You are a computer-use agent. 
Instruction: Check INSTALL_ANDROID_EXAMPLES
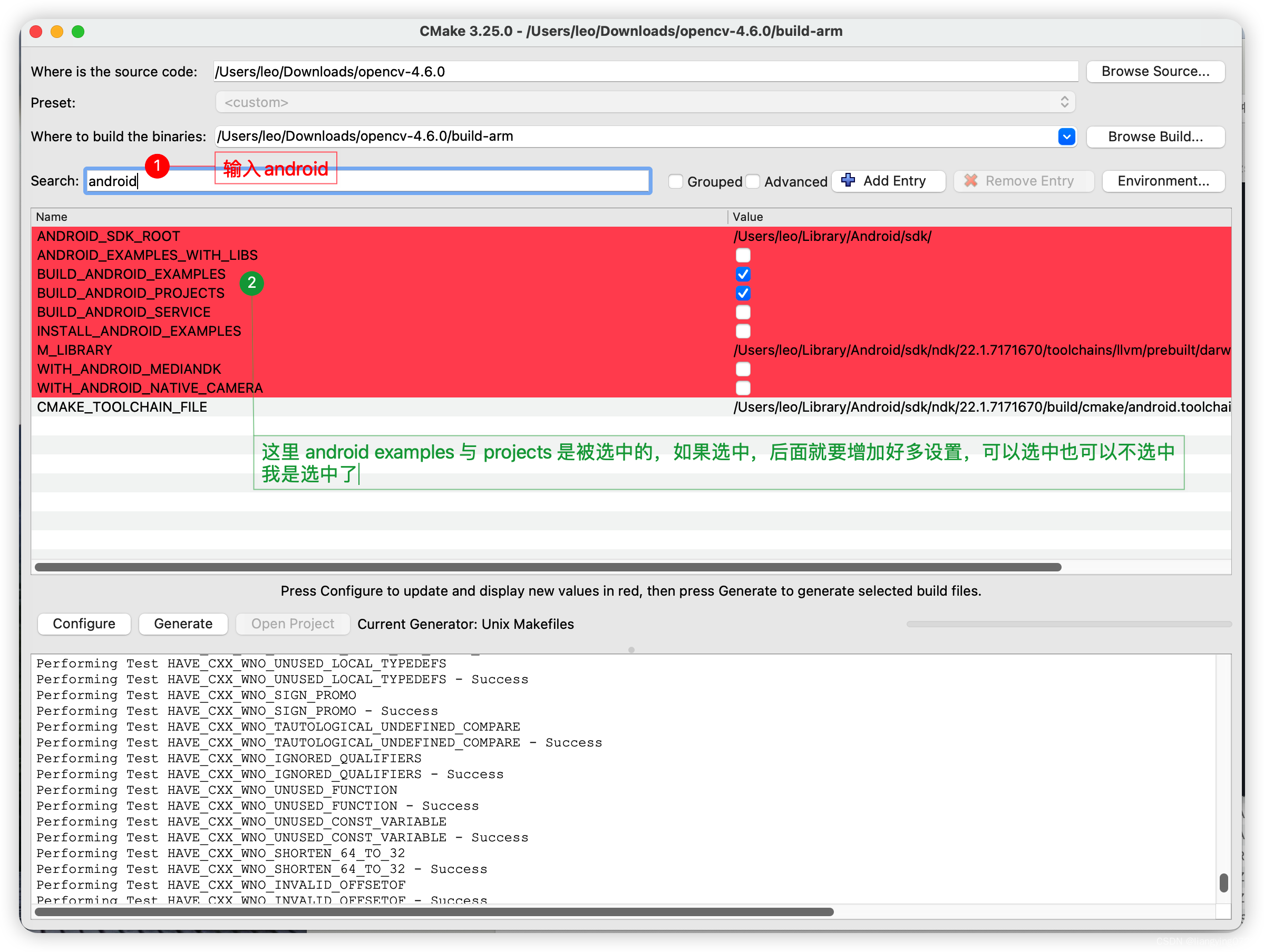pos(743,331)
